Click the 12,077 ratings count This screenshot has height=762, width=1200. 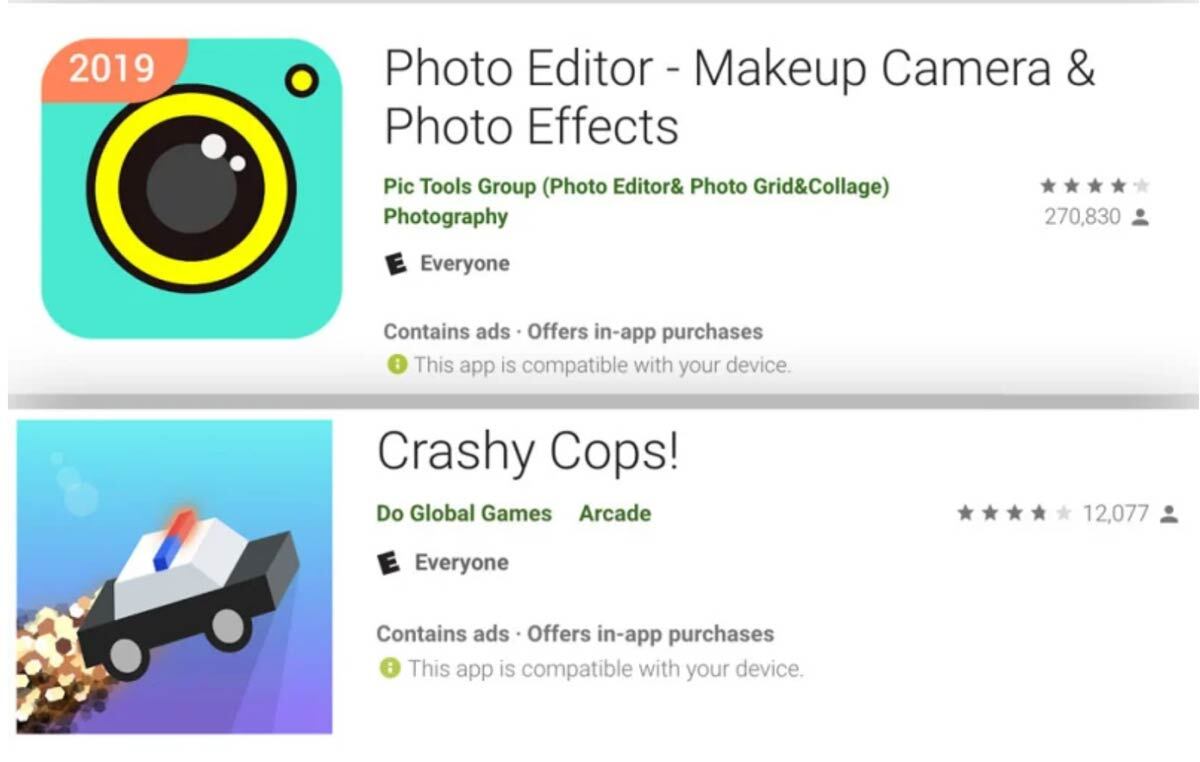pyautogui.click(x=1116, y=514)
